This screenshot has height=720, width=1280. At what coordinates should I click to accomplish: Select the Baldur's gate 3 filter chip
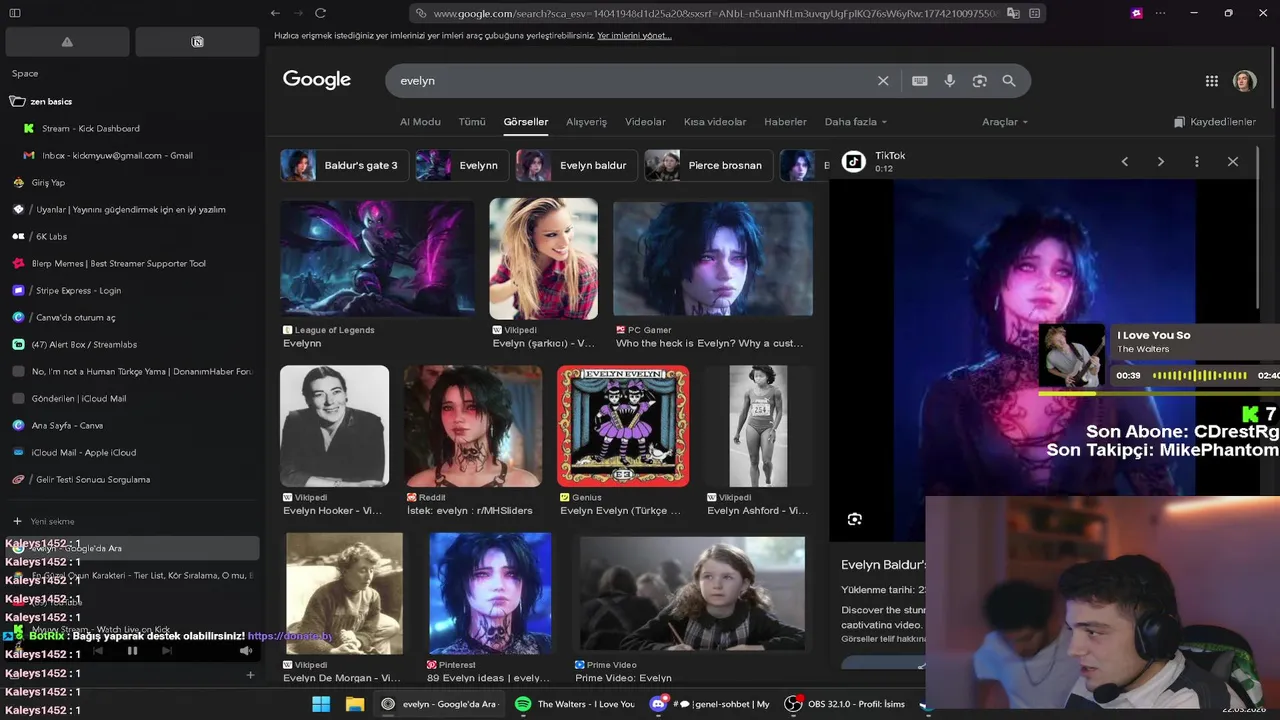344,165
